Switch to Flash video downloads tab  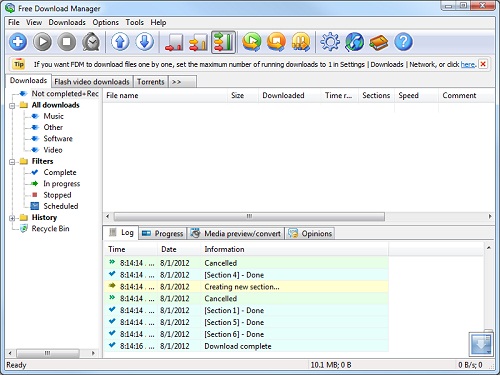[x=92, y=82]
